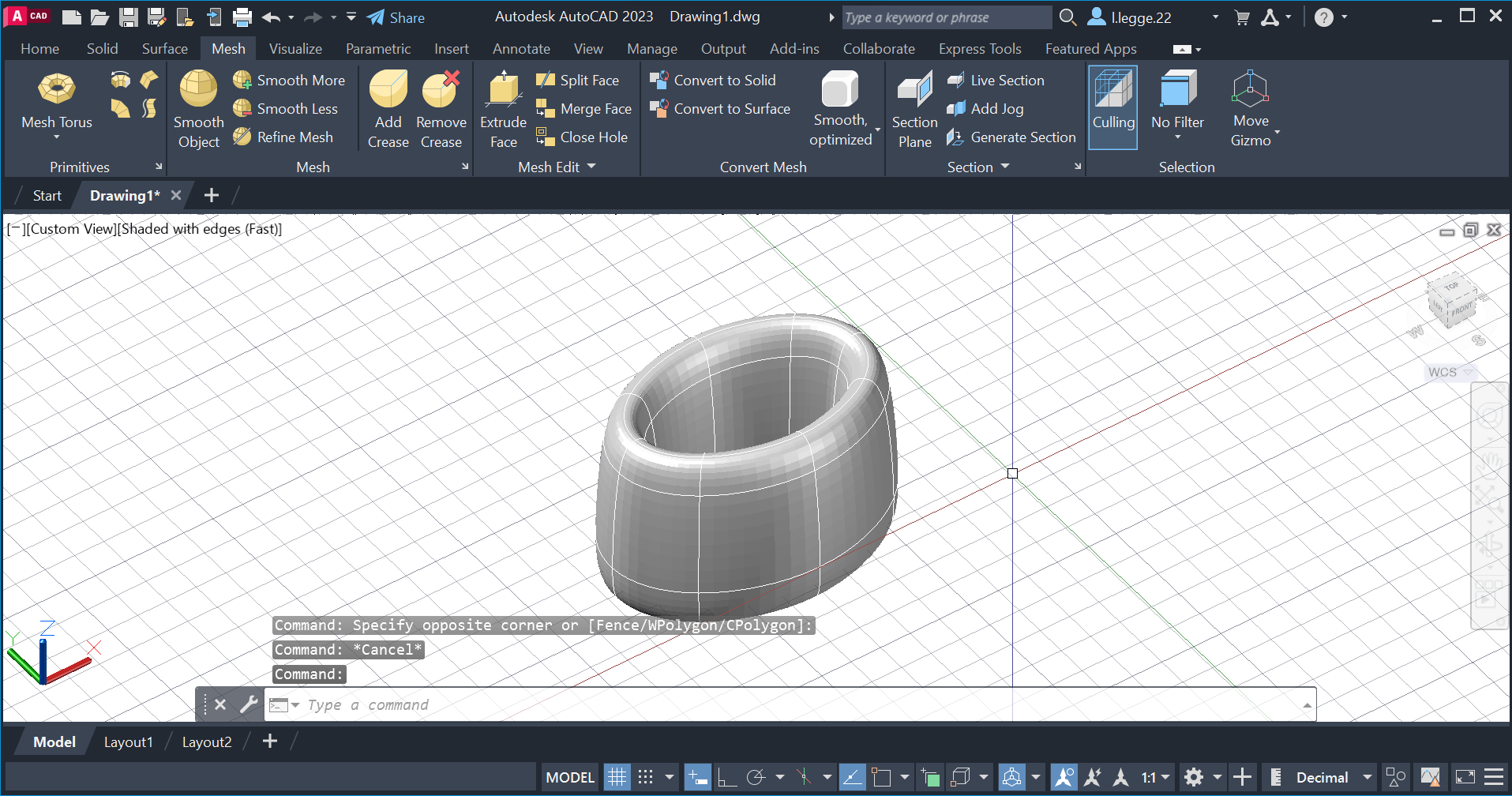The image size is (1512, 796).
Task: Switch to the Visualize ribbon tab
Action: click(295, 48)
